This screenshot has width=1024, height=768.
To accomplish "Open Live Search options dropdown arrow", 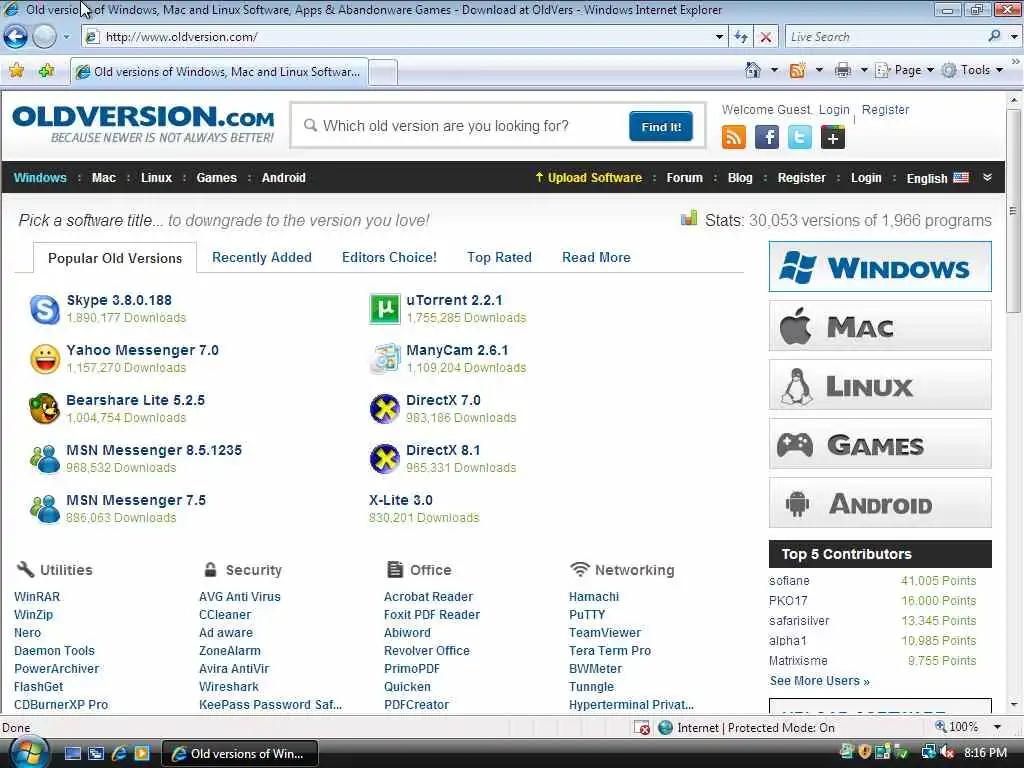I will click(x=1014, y=37).
